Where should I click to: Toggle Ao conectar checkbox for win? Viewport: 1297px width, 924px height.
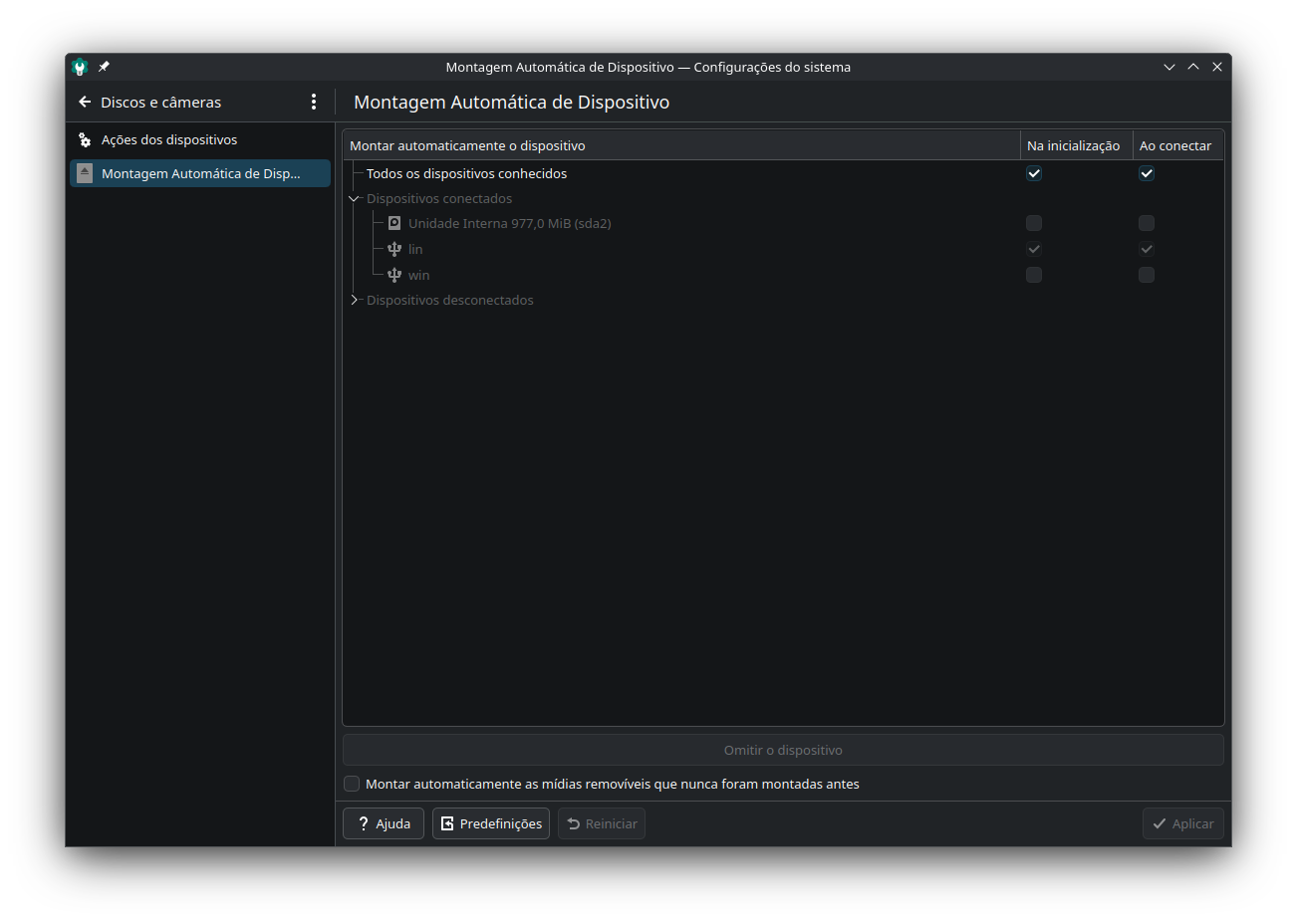point(1147,275)
